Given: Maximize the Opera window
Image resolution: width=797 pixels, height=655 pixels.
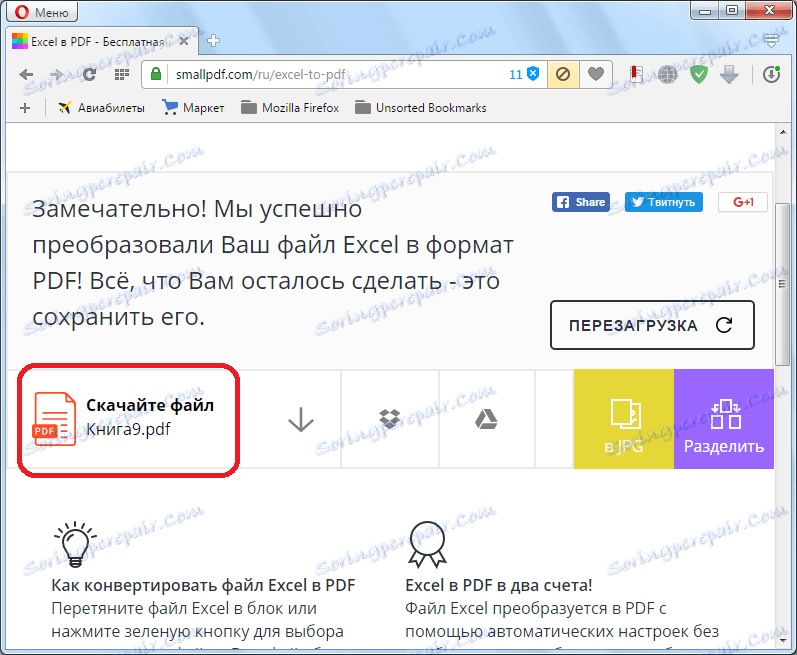Looking at the screenshot, I should coord(732,11).
